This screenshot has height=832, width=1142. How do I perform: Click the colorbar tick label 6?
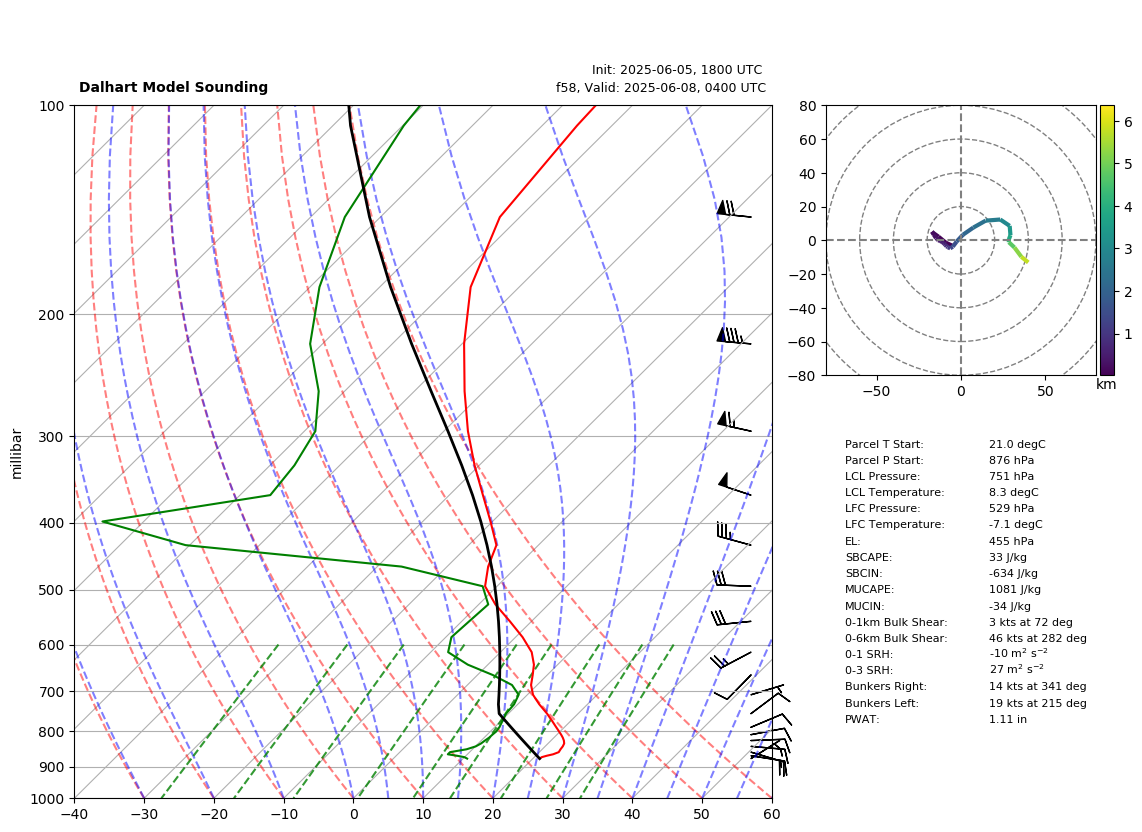click(x=1128, y=121)
